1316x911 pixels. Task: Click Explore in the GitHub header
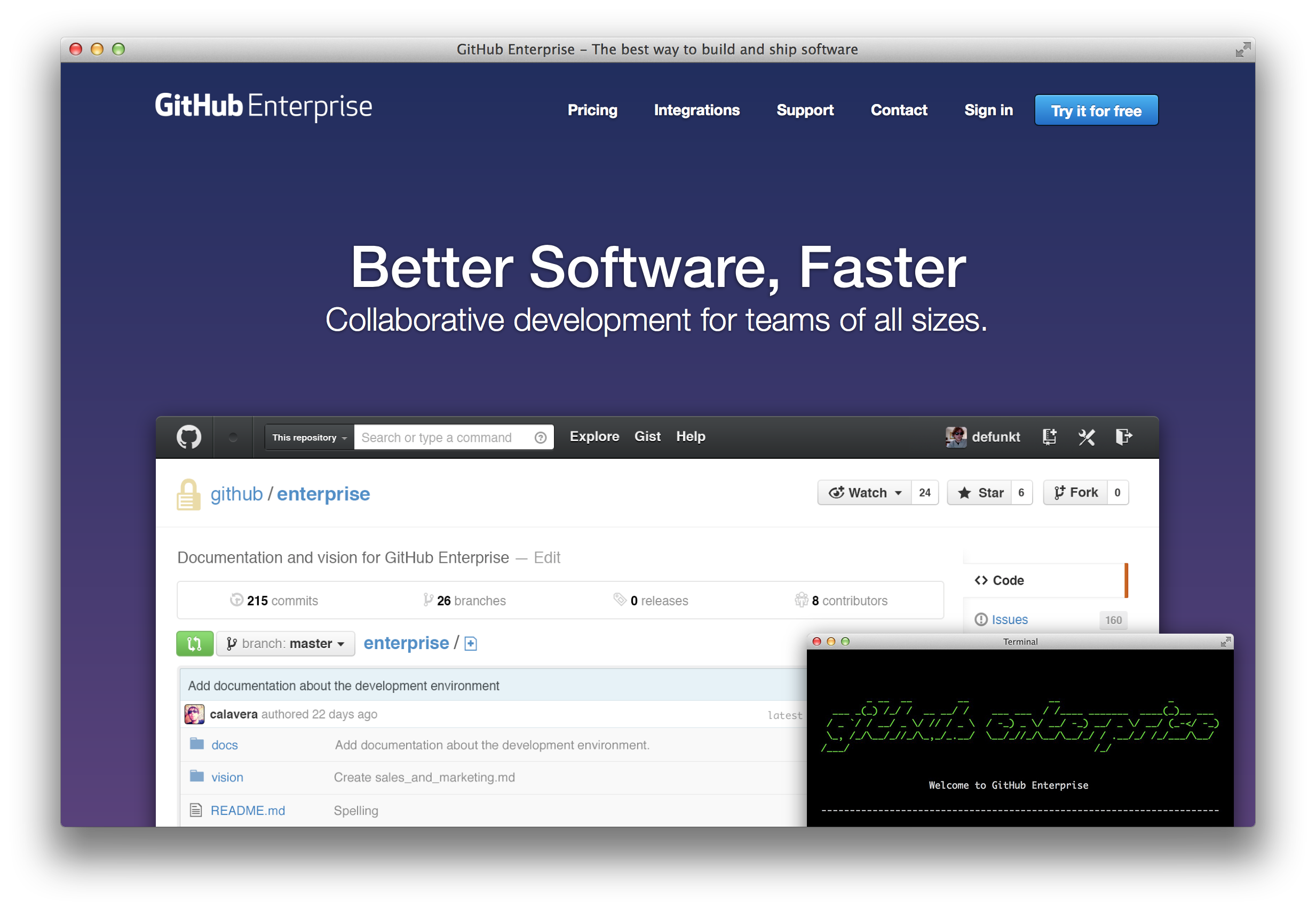pos(594,437)
